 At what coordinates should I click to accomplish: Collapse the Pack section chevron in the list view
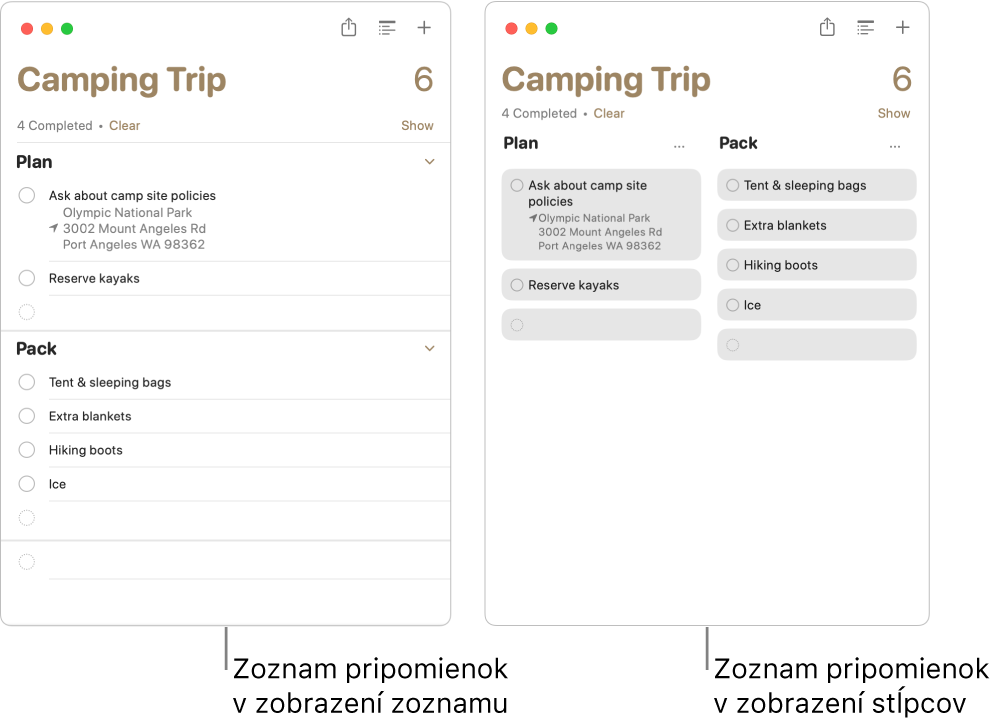(430, 348)
